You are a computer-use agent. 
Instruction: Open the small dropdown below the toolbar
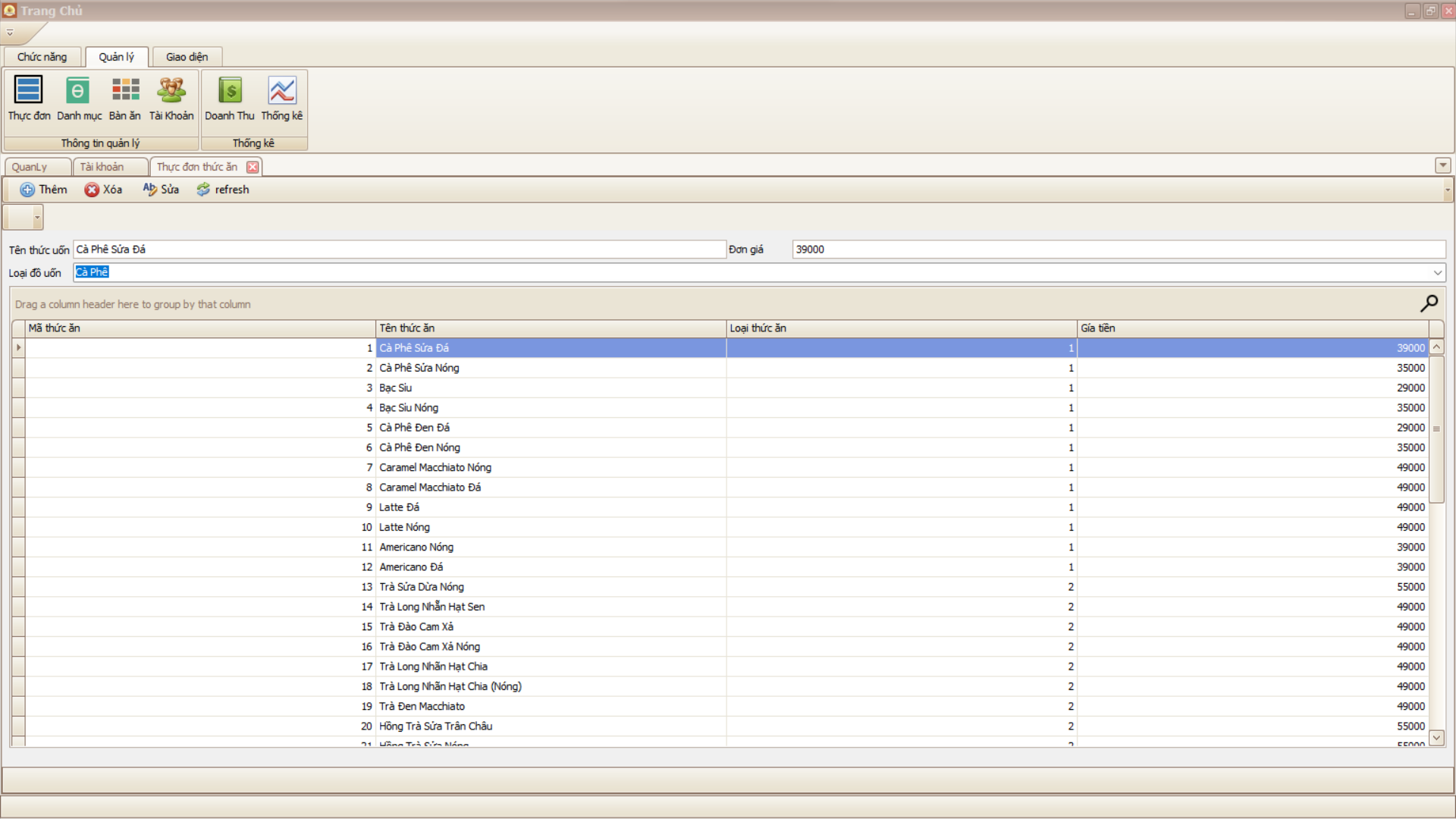coord(36,218)
